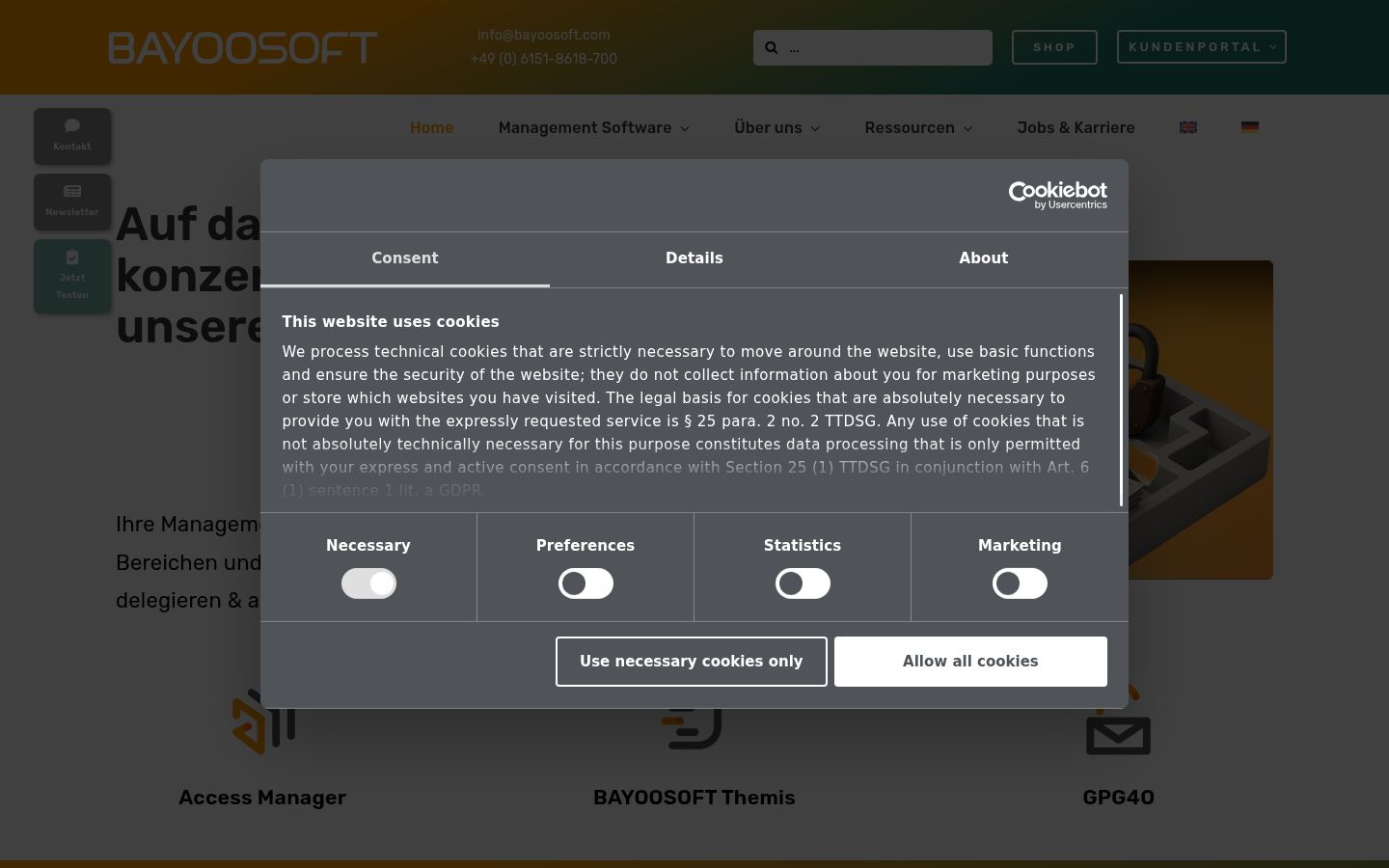Enable the Statistics cookies switch
1389x868 pixels.
(x=803, y=583)
